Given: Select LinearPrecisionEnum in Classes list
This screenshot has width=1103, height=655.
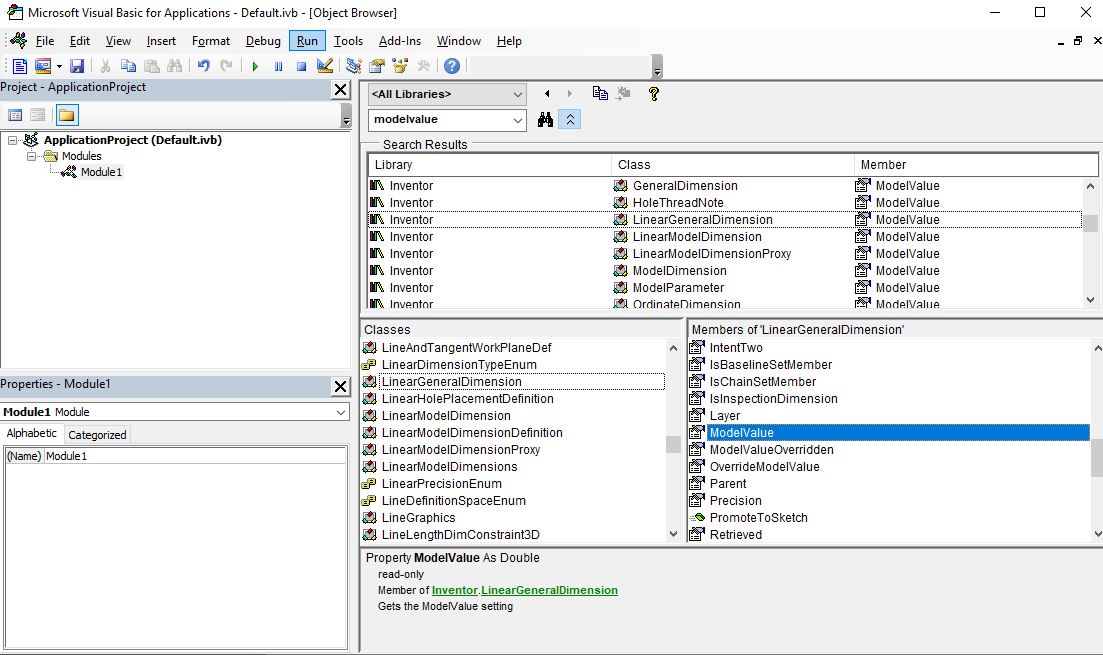Looking at the screenshot, I should [x=441, y=484].
